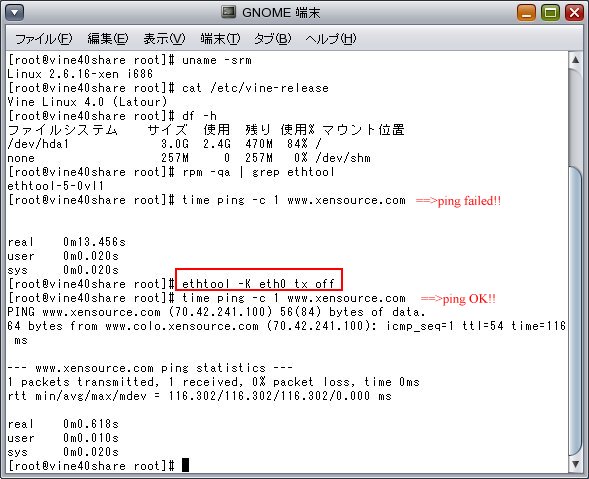Viewport: 589px width, 479px height.
Task: Open the ヘルプ(H) menu
Action: pos(331,39)
